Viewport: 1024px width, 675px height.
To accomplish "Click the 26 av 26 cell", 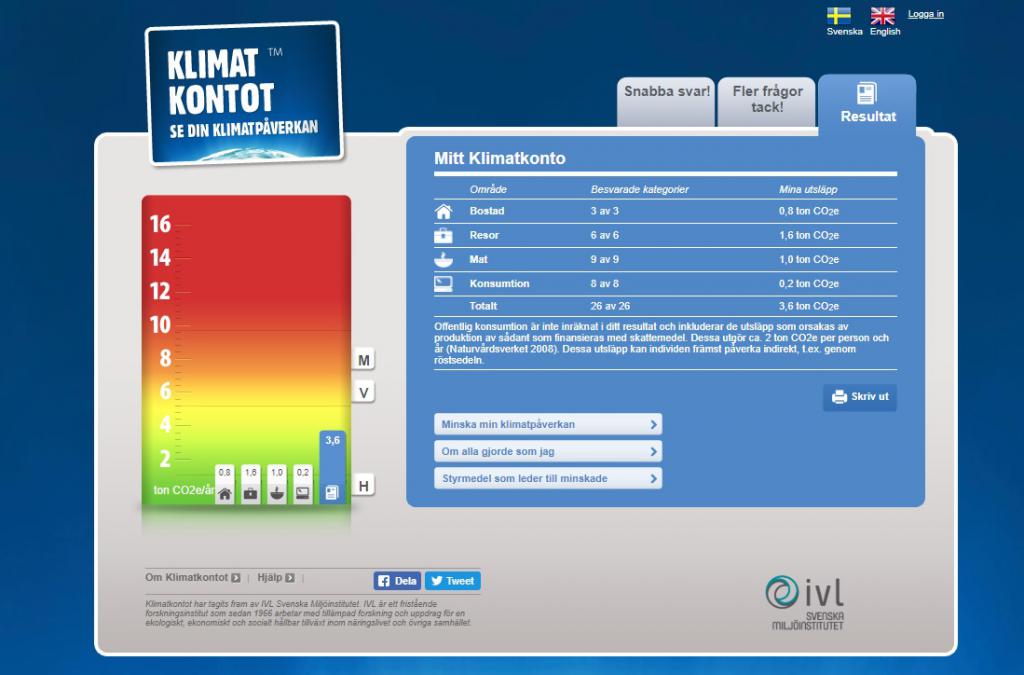I will click(611, 306).
